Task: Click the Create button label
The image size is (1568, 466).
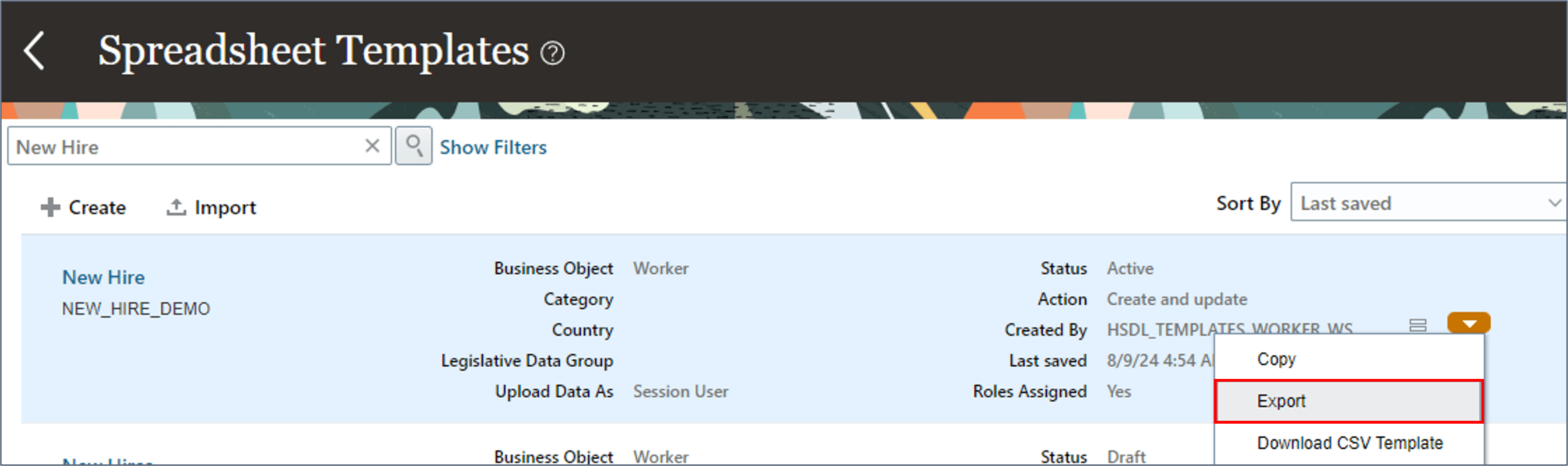Action: 97,208
